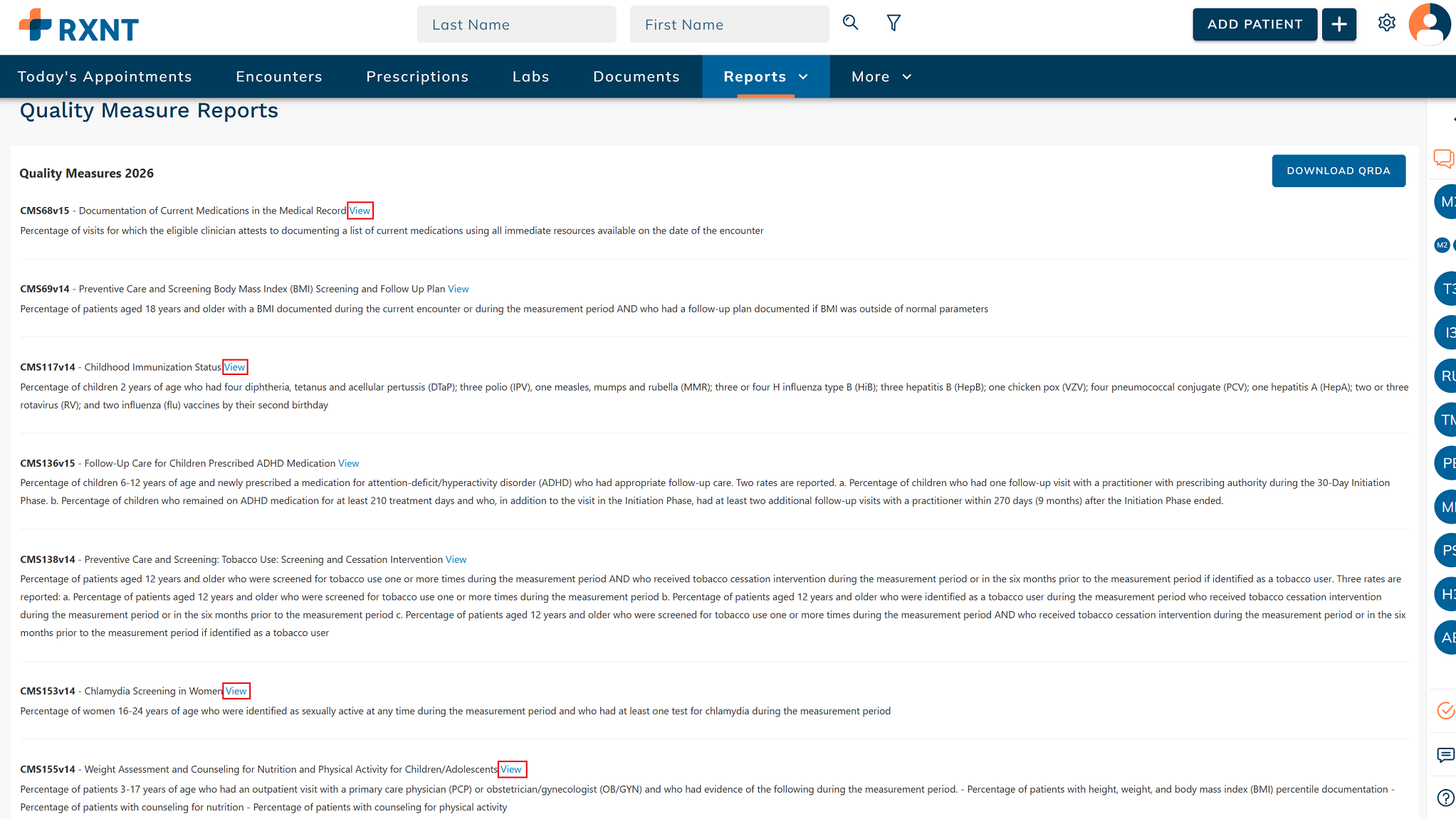Open the Labs tab

pyautogui.click(x=530, y=76)
